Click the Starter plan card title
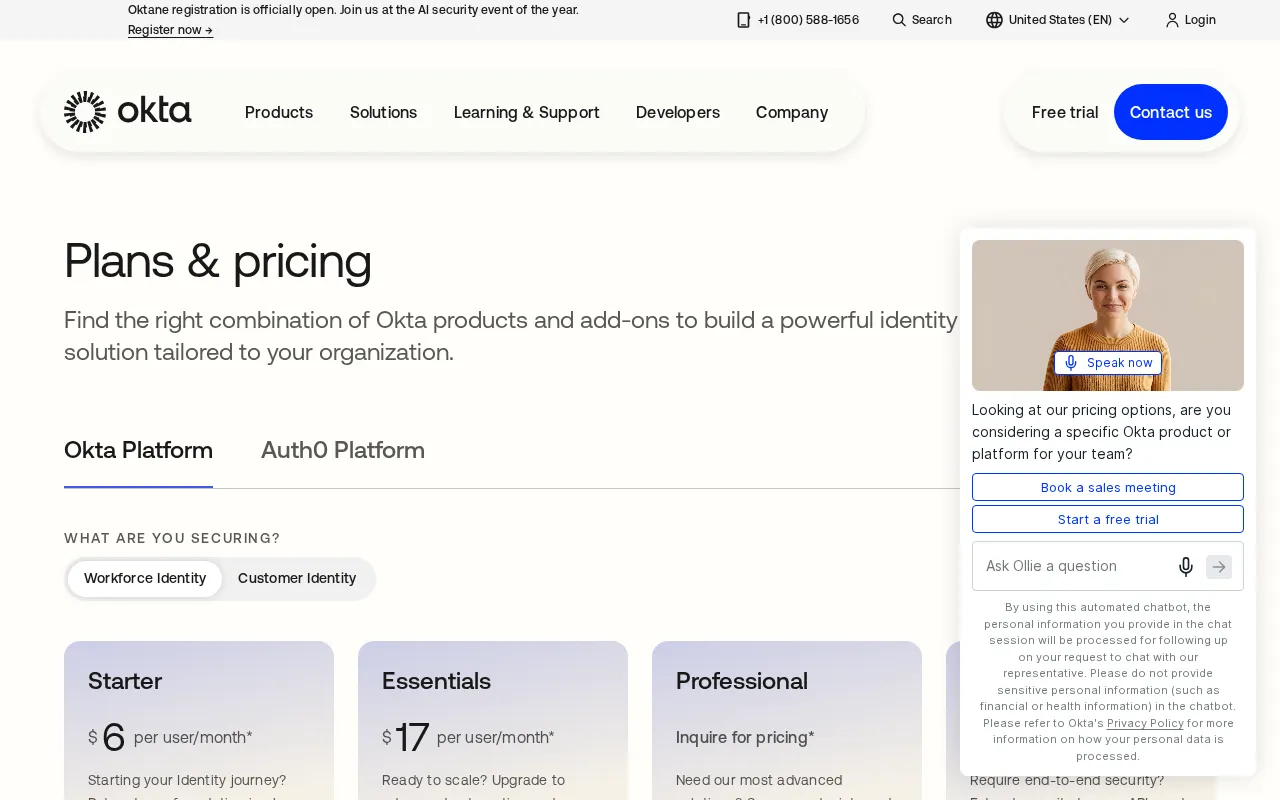 125,681
